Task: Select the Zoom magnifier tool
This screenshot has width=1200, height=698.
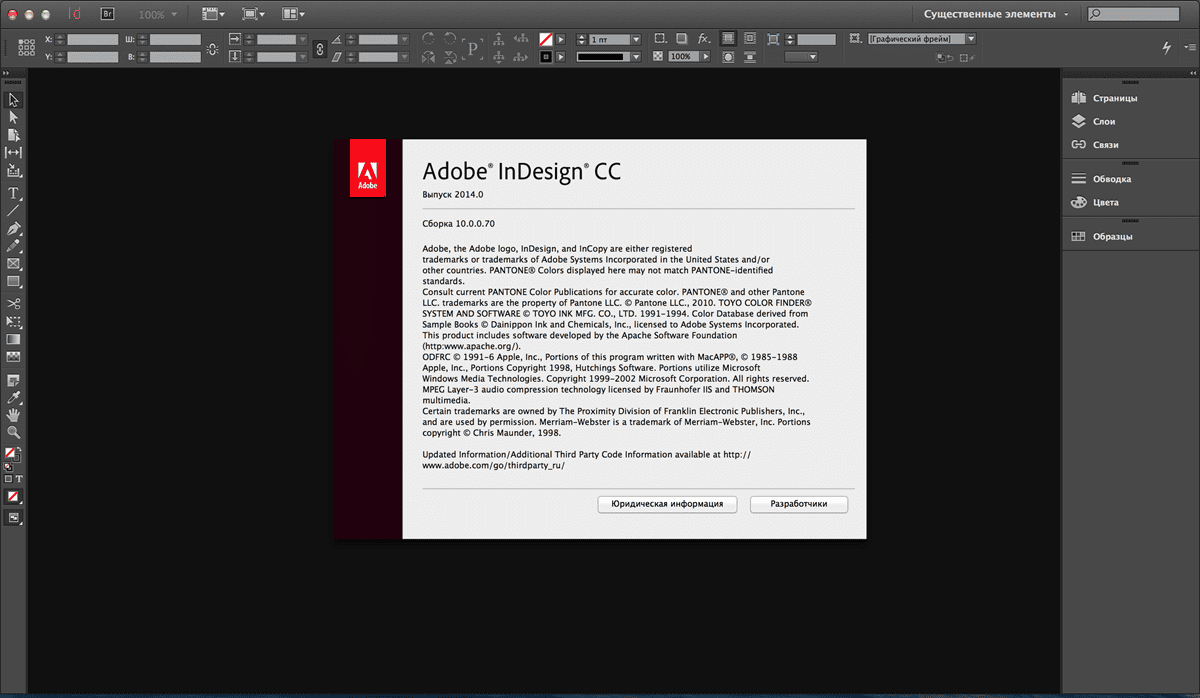Action: pyautogui.click(x=14, y=432)
